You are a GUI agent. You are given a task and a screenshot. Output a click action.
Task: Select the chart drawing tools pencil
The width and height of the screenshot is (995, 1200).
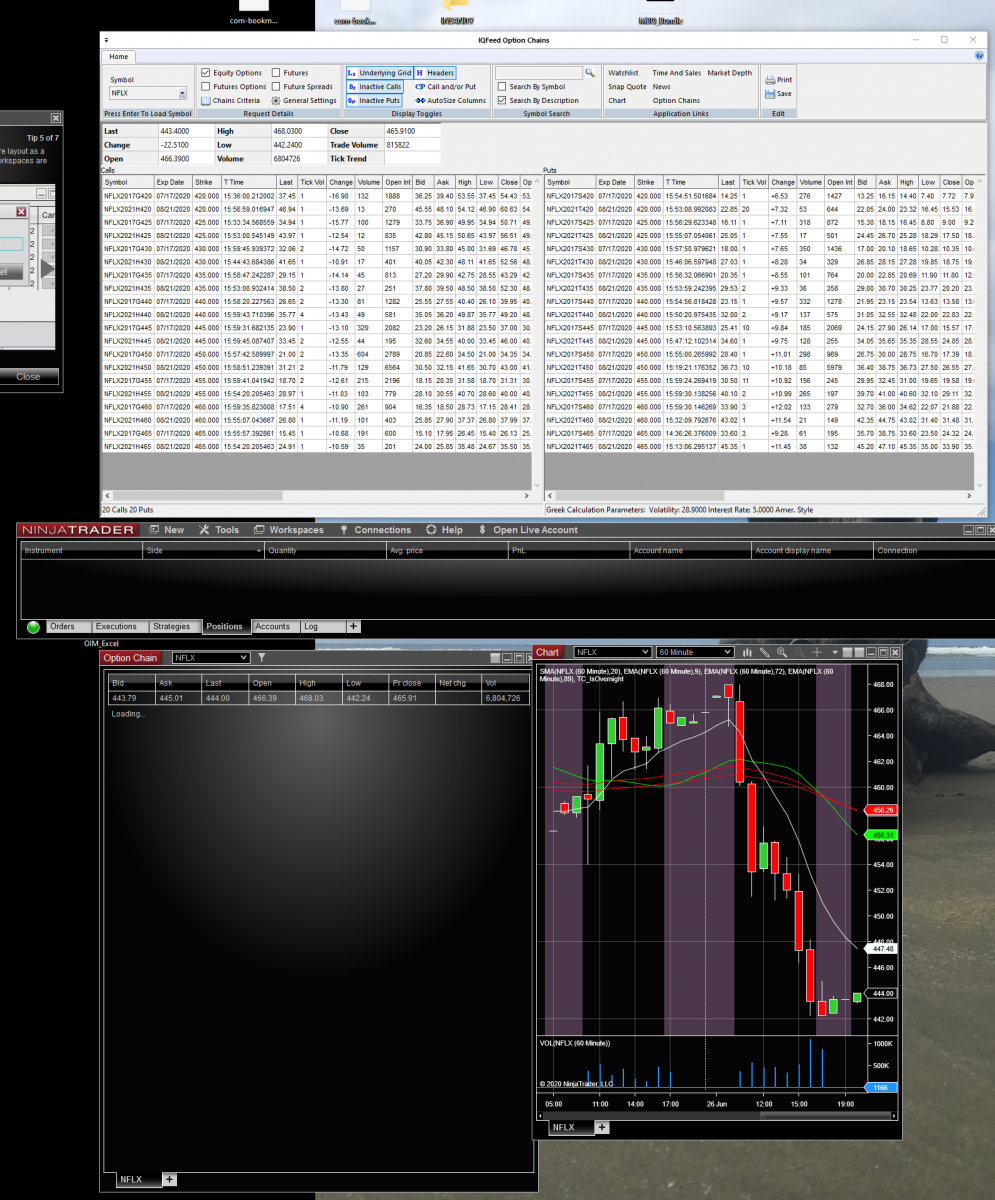click(x=764, y=652)
